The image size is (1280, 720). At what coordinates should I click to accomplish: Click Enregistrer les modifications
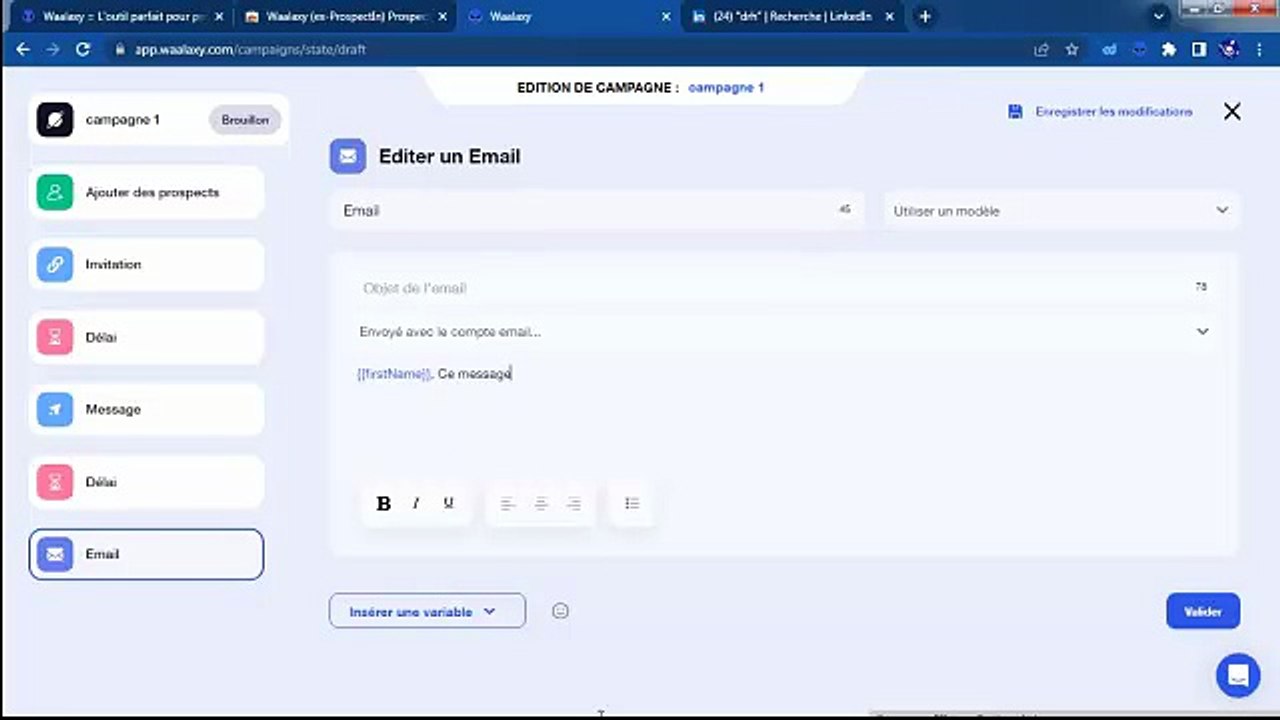(1114, 112)
